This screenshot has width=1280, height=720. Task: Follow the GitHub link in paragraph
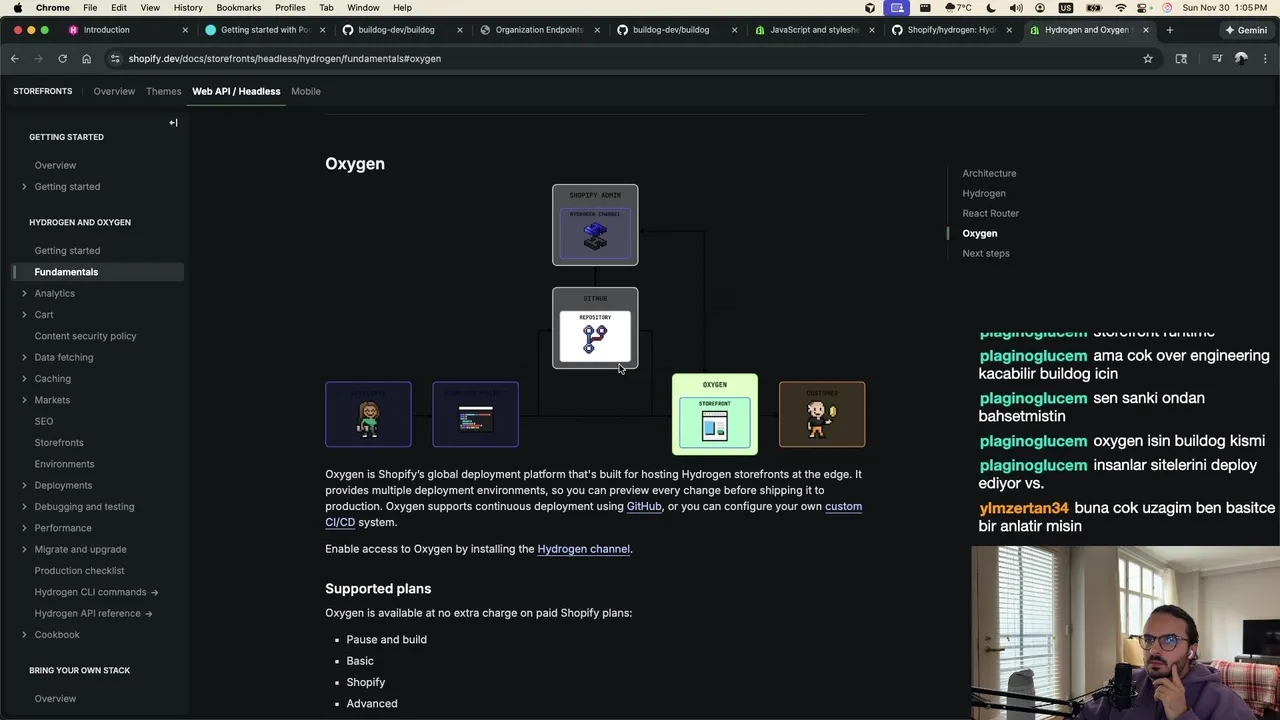[644, 507]
